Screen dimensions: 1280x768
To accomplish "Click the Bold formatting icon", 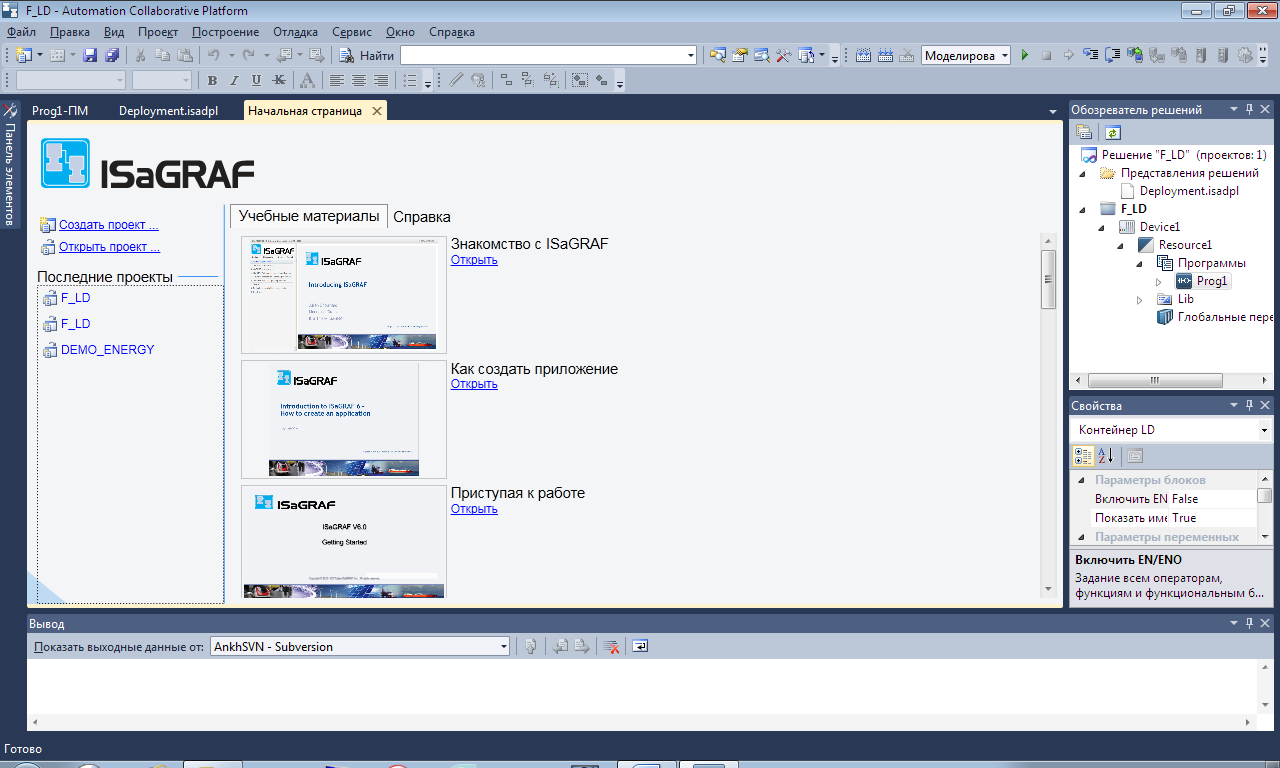I will (x=212, y=80).
